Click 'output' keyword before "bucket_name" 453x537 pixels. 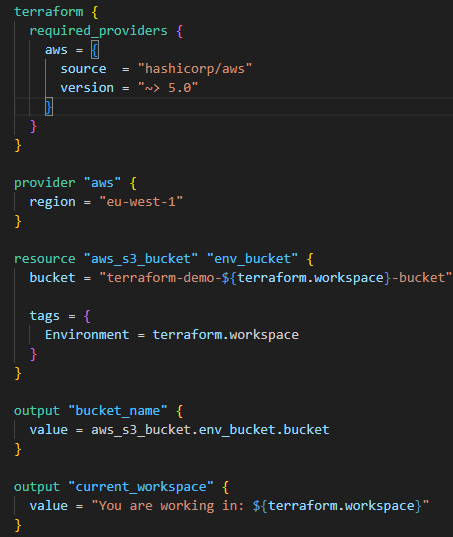click(x=37, y=411)
